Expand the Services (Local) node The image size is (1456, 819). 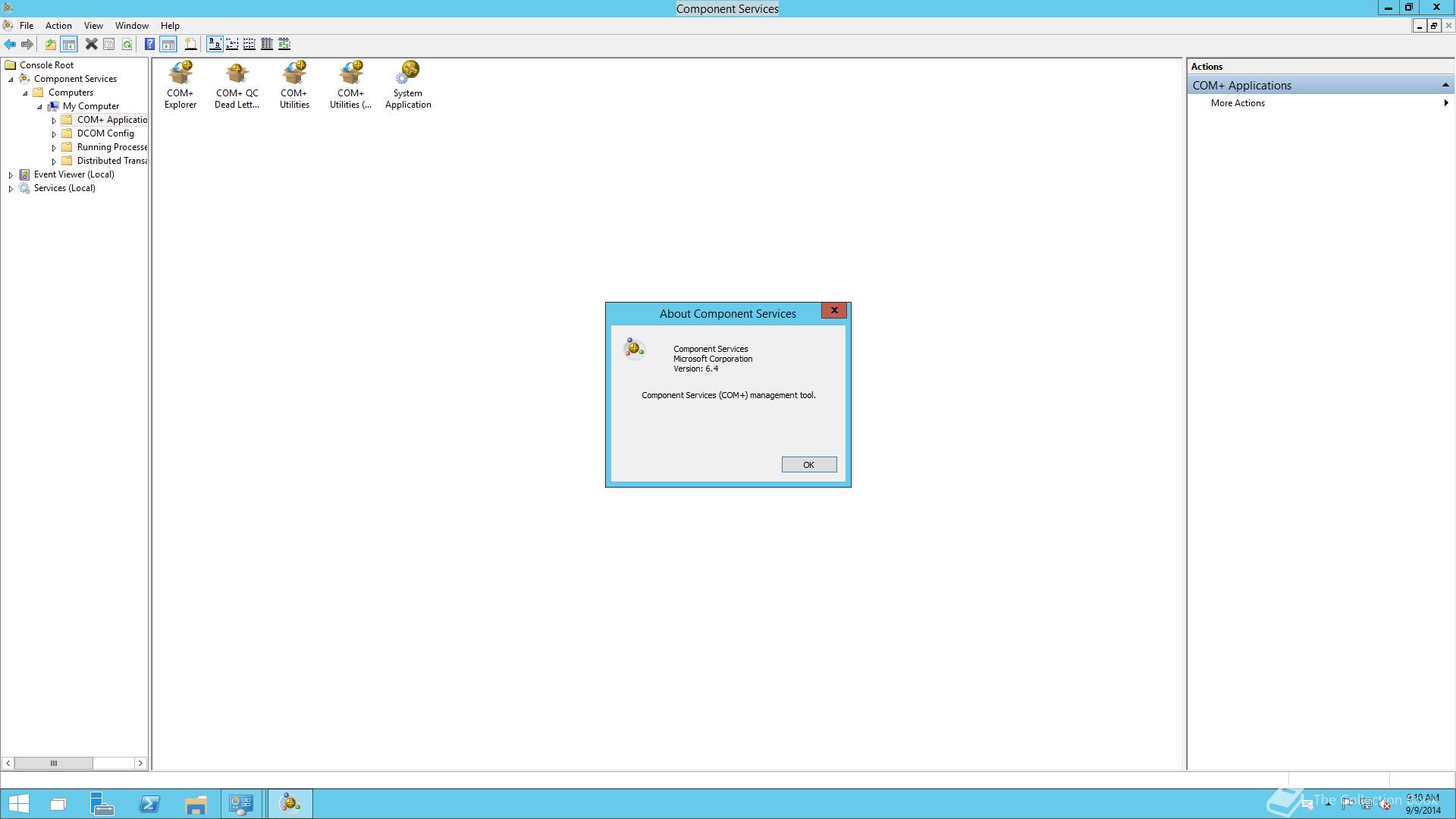(x=11, y=189)
